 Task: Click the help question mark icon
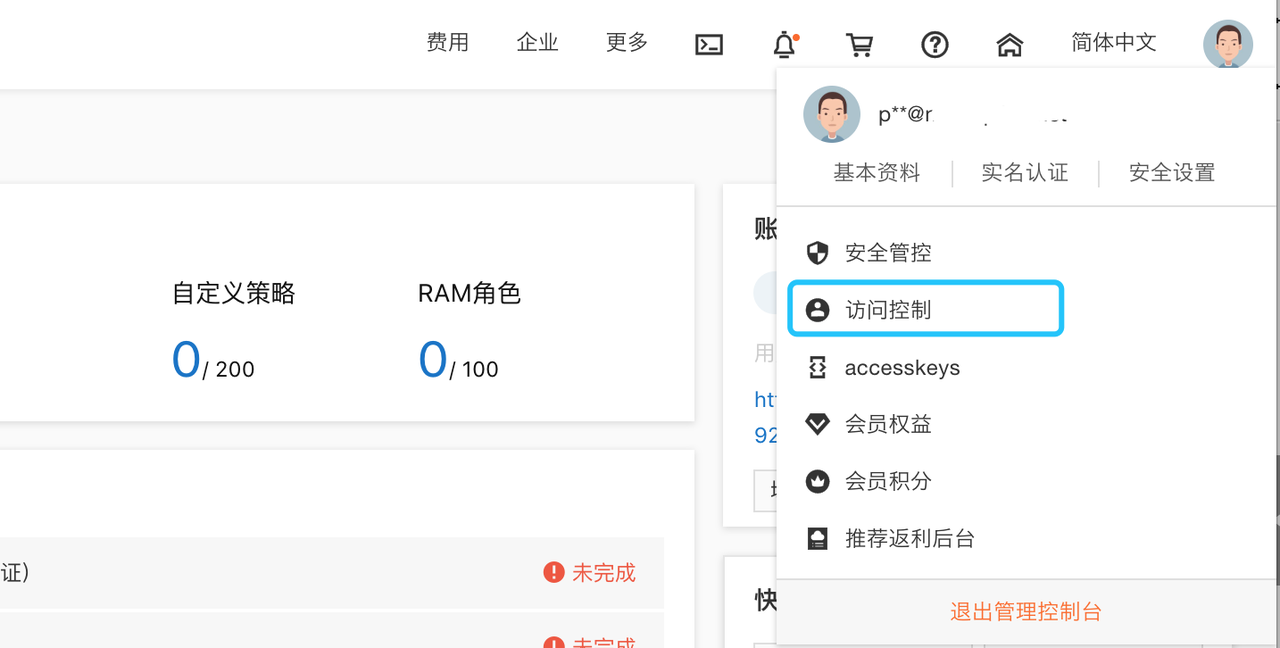click(x=934, y=44)
